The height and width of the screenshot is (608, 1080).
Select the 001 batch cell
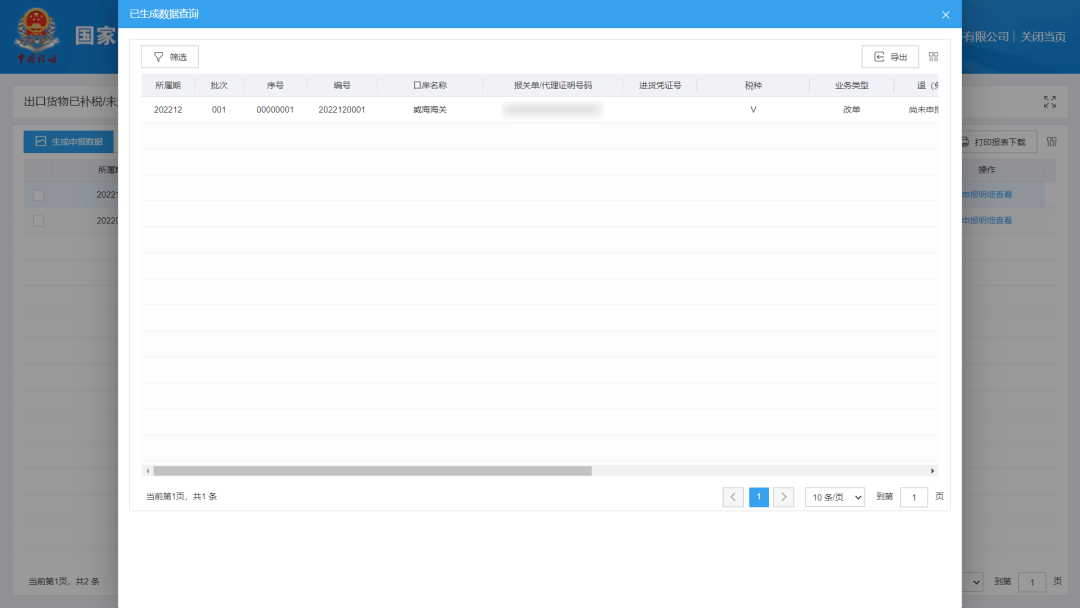(x=219, y=109)
